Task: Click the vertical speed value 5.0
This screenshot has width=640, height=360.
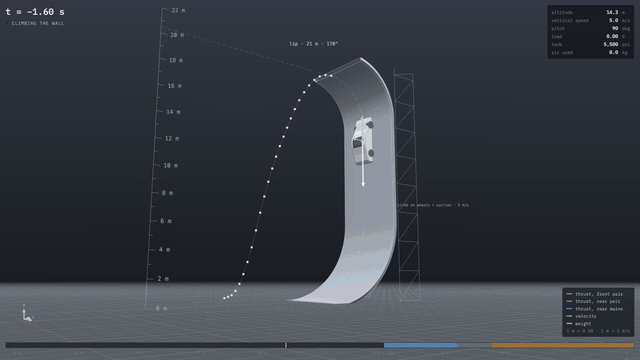Action: 613,20
